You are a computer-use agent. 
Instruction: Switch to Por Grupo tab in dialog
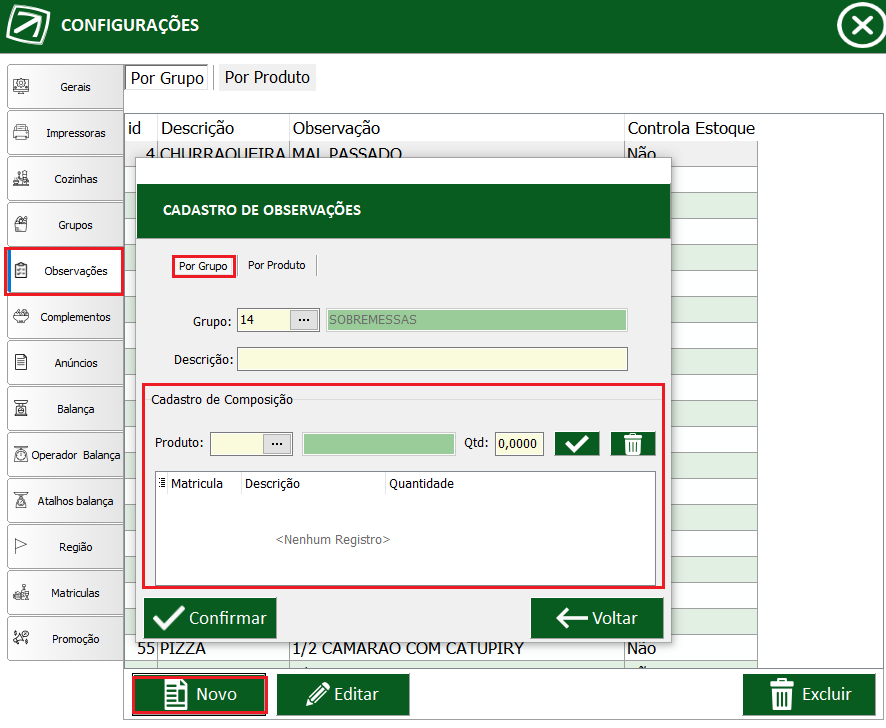click(203, 266)
